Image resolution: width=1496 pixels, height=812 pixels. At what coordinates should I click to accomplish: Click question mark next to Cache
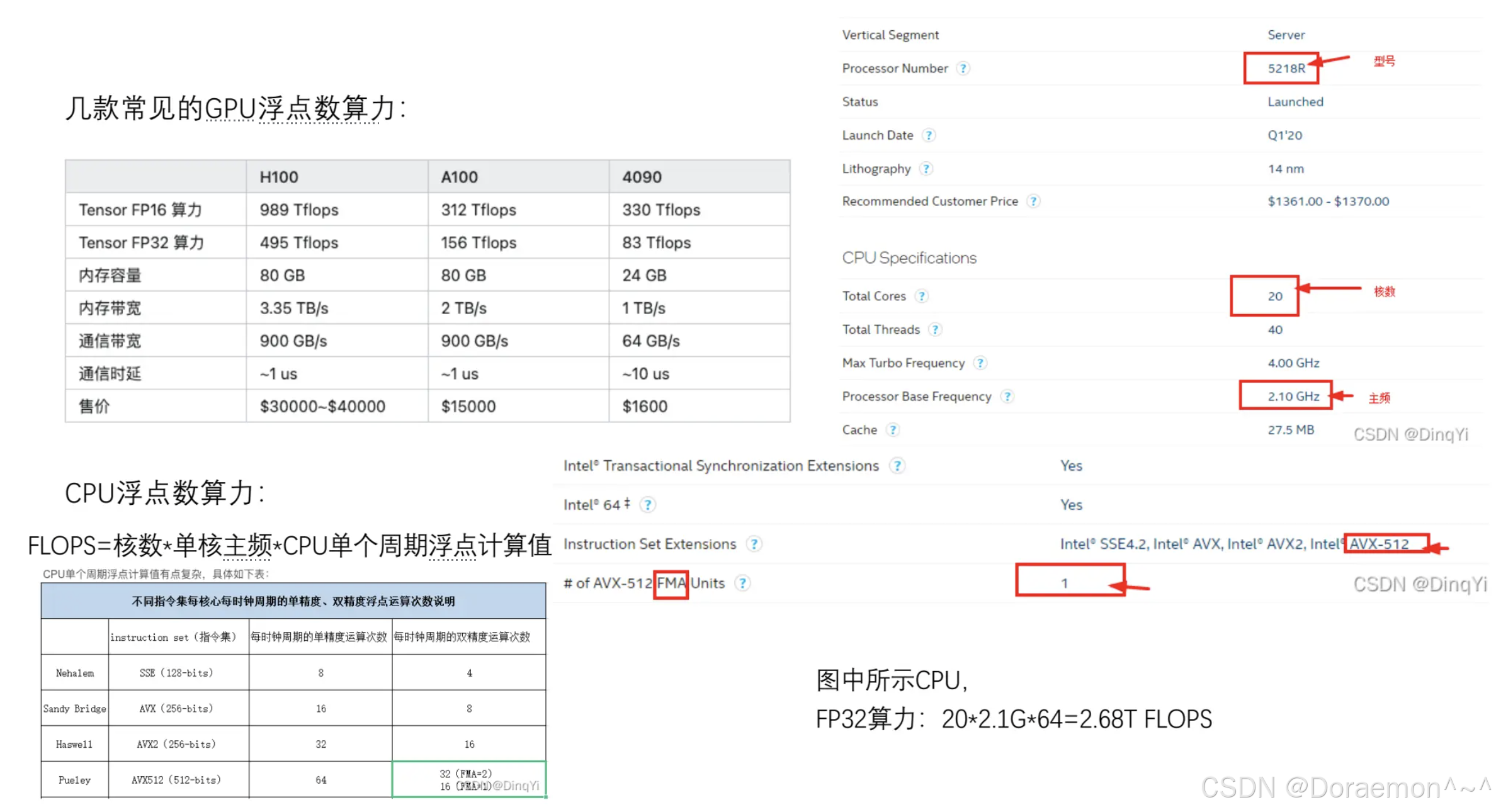click(x=892, y=430)
